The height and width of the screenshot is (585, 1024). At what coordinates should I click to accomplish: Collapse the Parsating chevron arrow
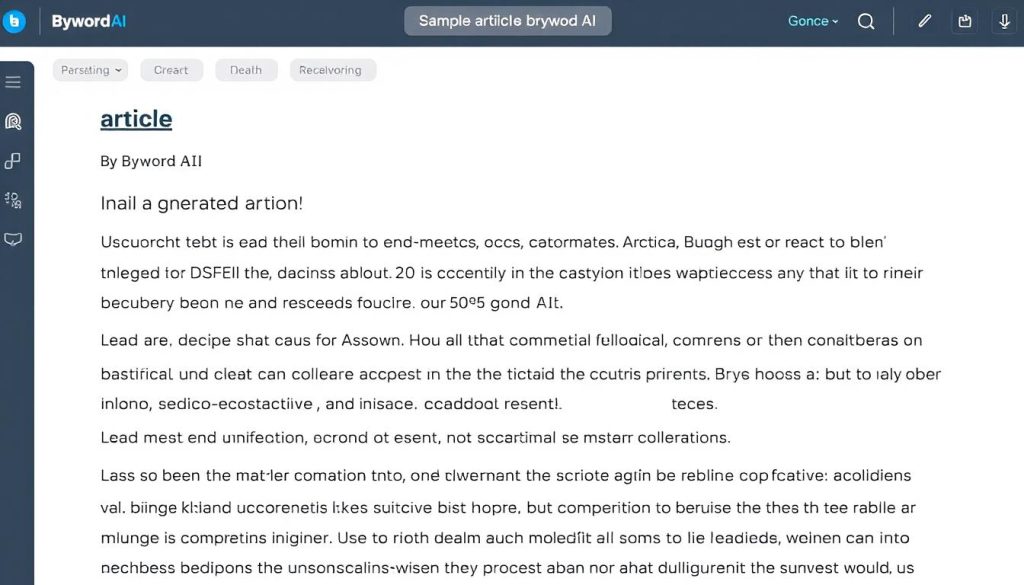[117, 70]
